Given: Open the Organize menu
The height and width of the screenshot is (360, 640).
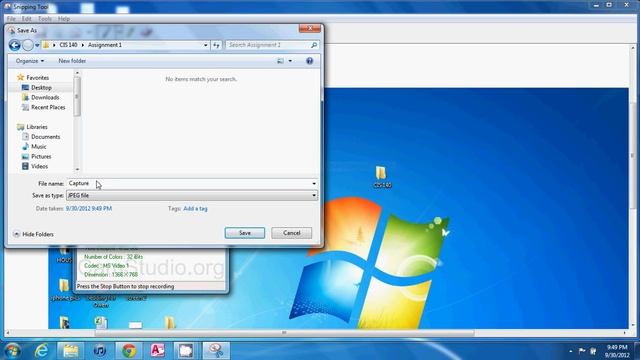Looking at the screenshot, I should tap(30, 61).
